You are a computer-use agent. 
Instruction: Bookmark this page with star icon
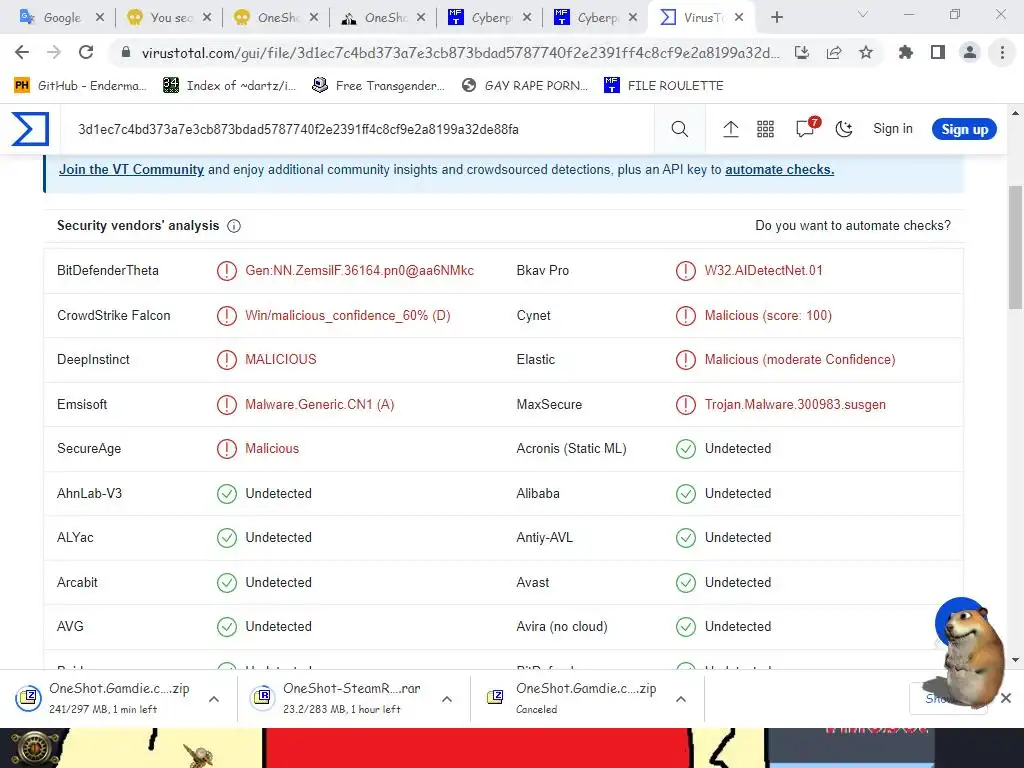point(866,52)
